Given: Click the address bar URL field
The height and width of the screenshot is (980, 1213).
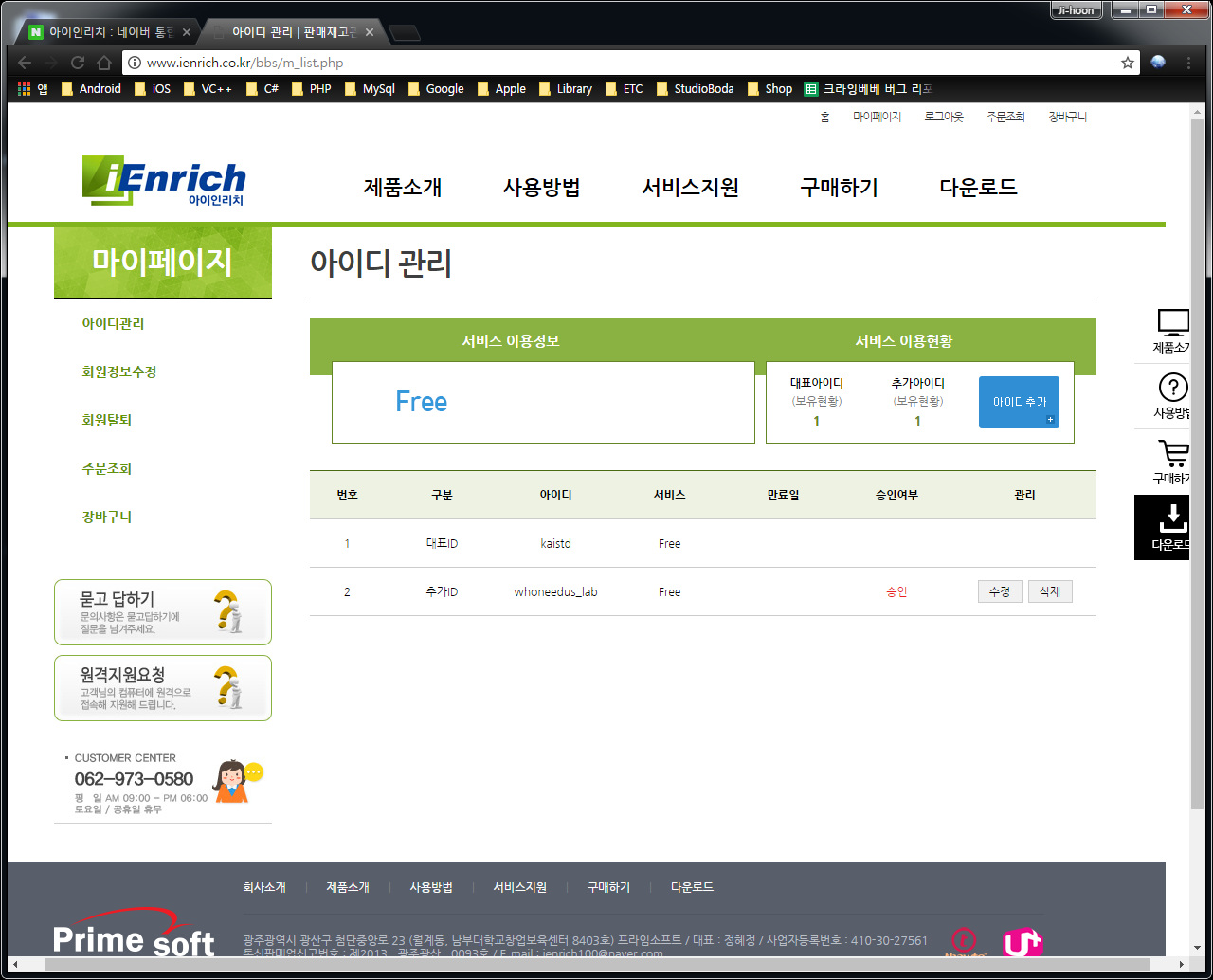Looking at the screenshot, I should pos(625,63).
